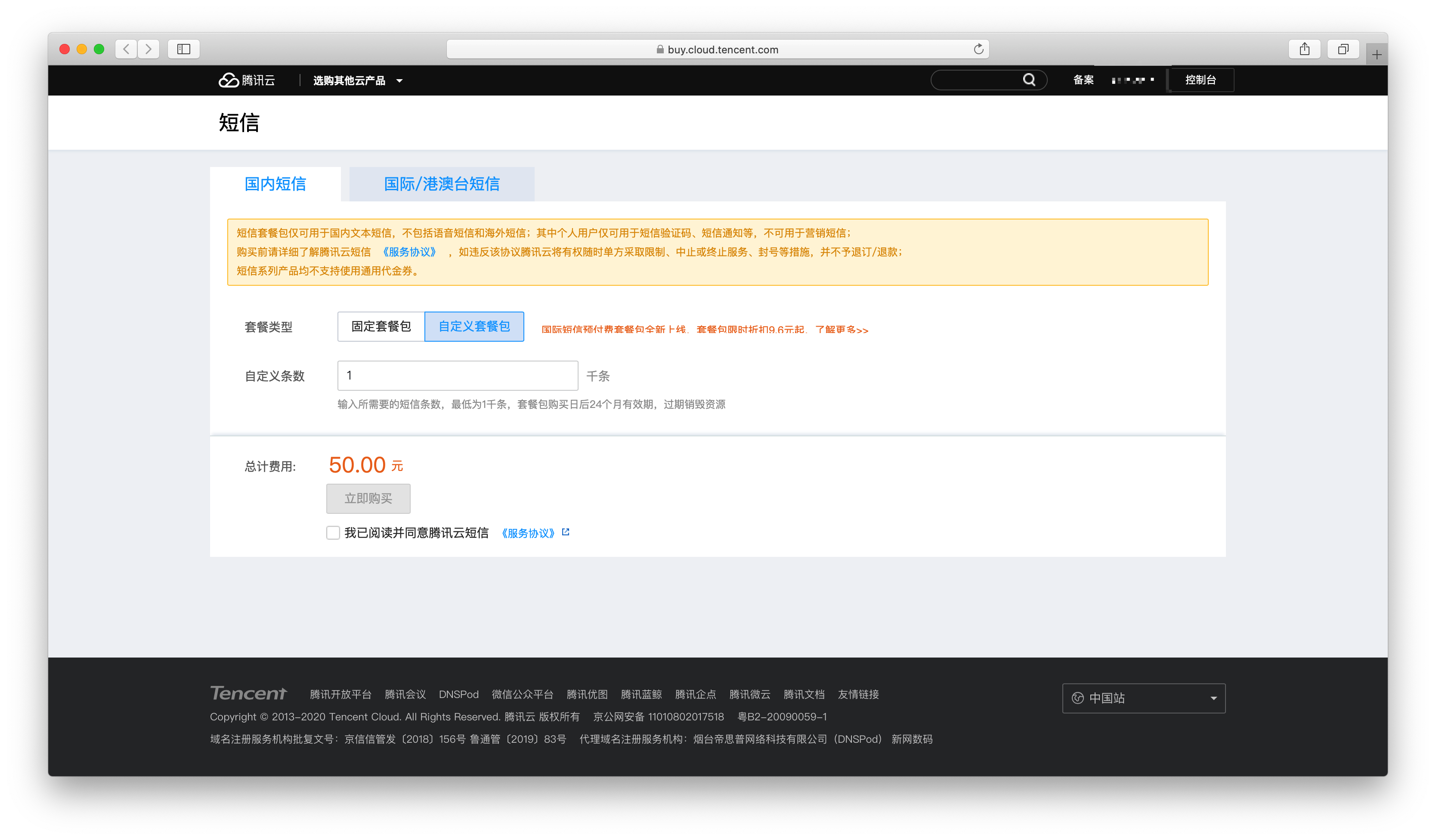Click the header search box
Image resolution: width=1436 pixels, height=840 pixels.
[989, 80]
